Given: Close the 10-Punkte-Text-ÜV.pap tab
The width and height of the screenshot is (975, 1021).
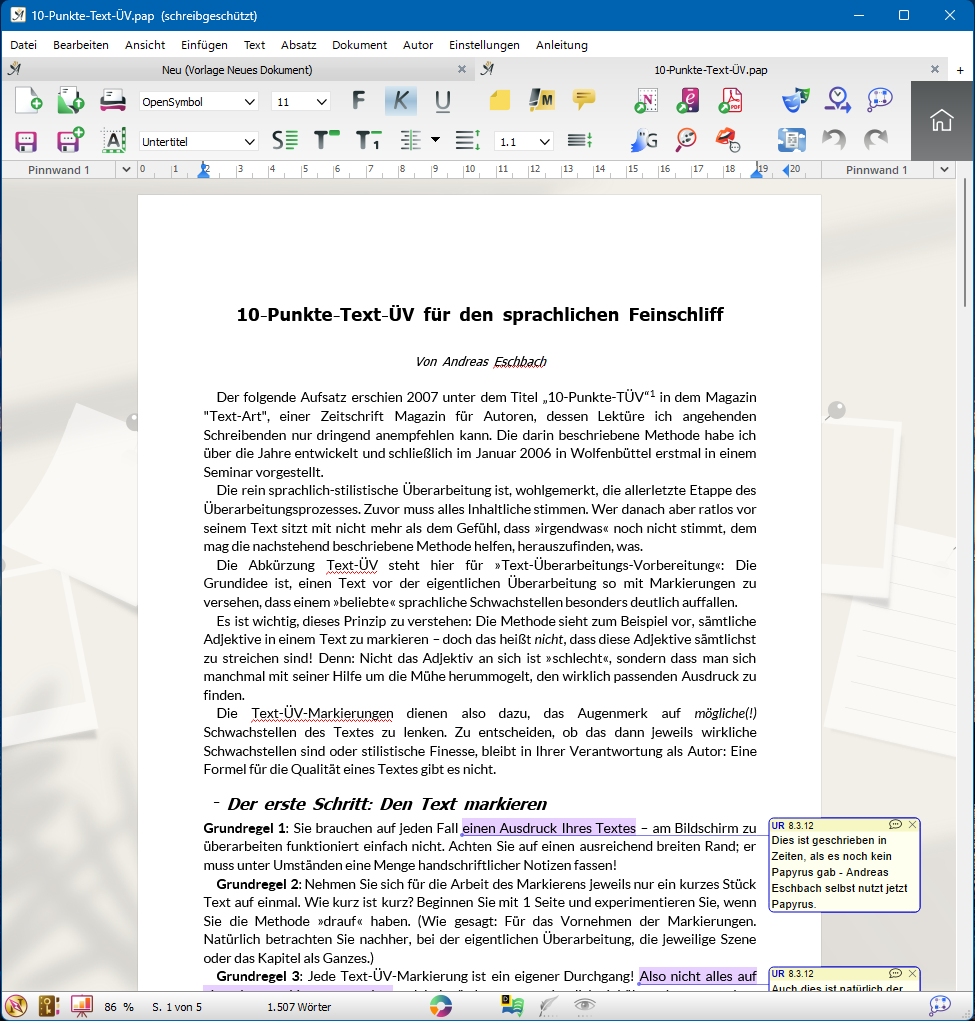Looking at the screenshot, I should [935, 69].
